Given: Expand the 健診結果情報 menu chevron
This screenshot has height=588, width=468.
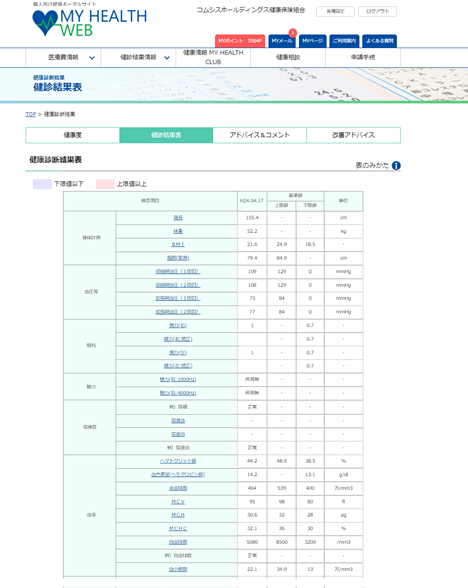Looking at the screenshot, I should point(167,58).
